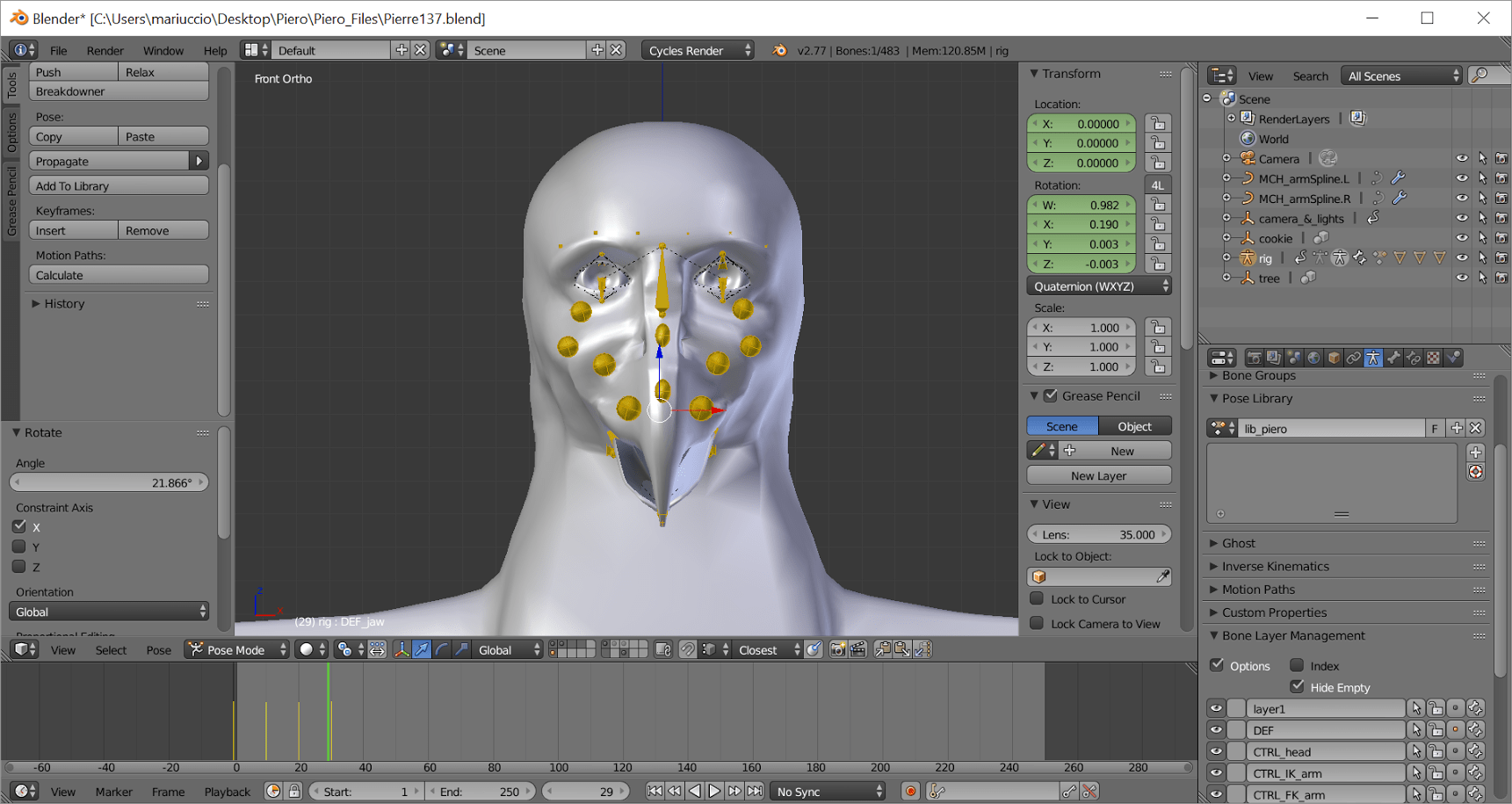Expand the rig object in the Outliner
This screenshot has width=1512, height=804.
[x=1227, y=257]
